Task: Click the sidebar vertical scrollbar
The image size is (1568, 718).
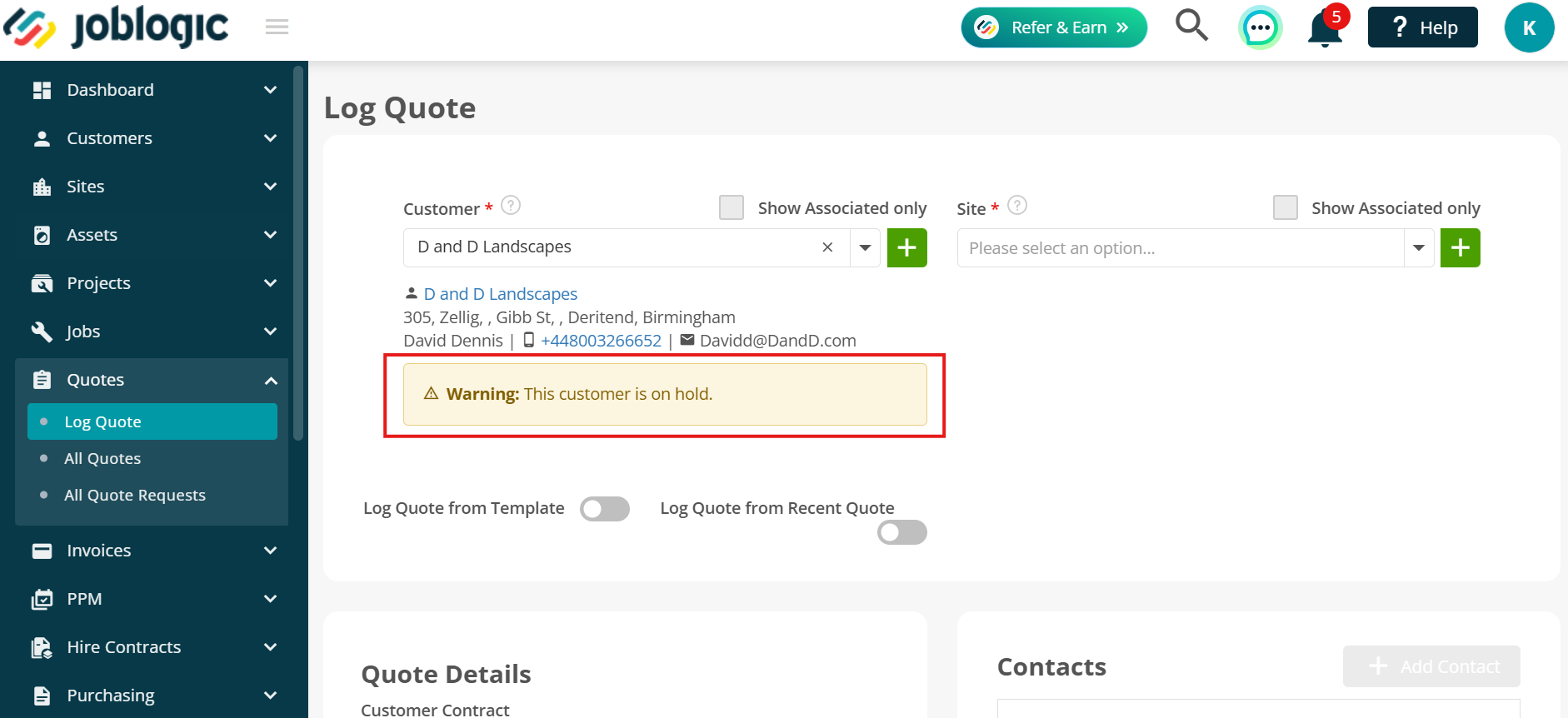Action: [298, 252]
